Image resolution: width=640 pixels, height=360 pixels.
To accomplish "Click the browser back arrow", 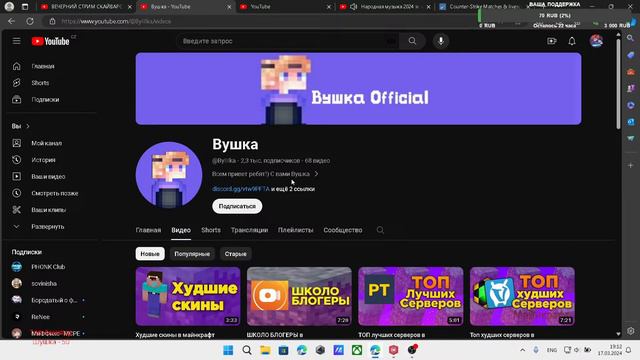I will pyautogui.click(x=11, y=21).
